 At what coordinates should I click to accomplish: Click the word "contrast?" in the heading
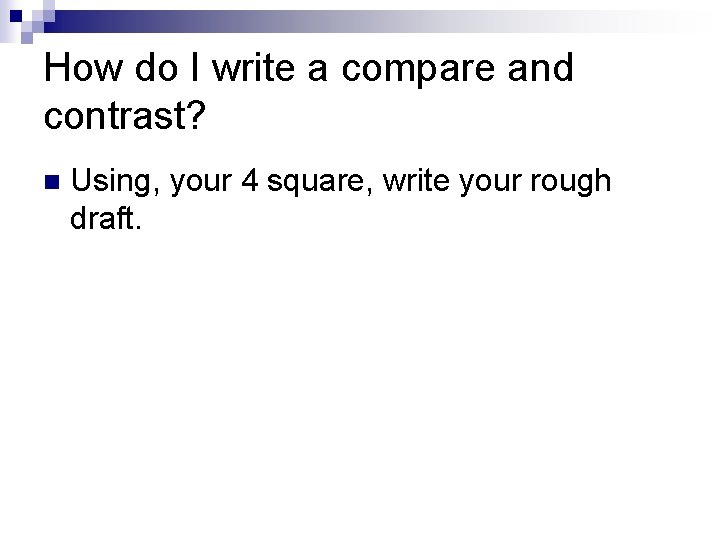coord(126,116)
